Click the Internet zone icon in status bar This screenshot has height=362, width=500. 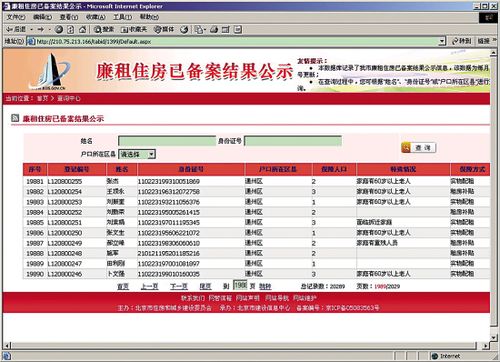pos(435,356)
